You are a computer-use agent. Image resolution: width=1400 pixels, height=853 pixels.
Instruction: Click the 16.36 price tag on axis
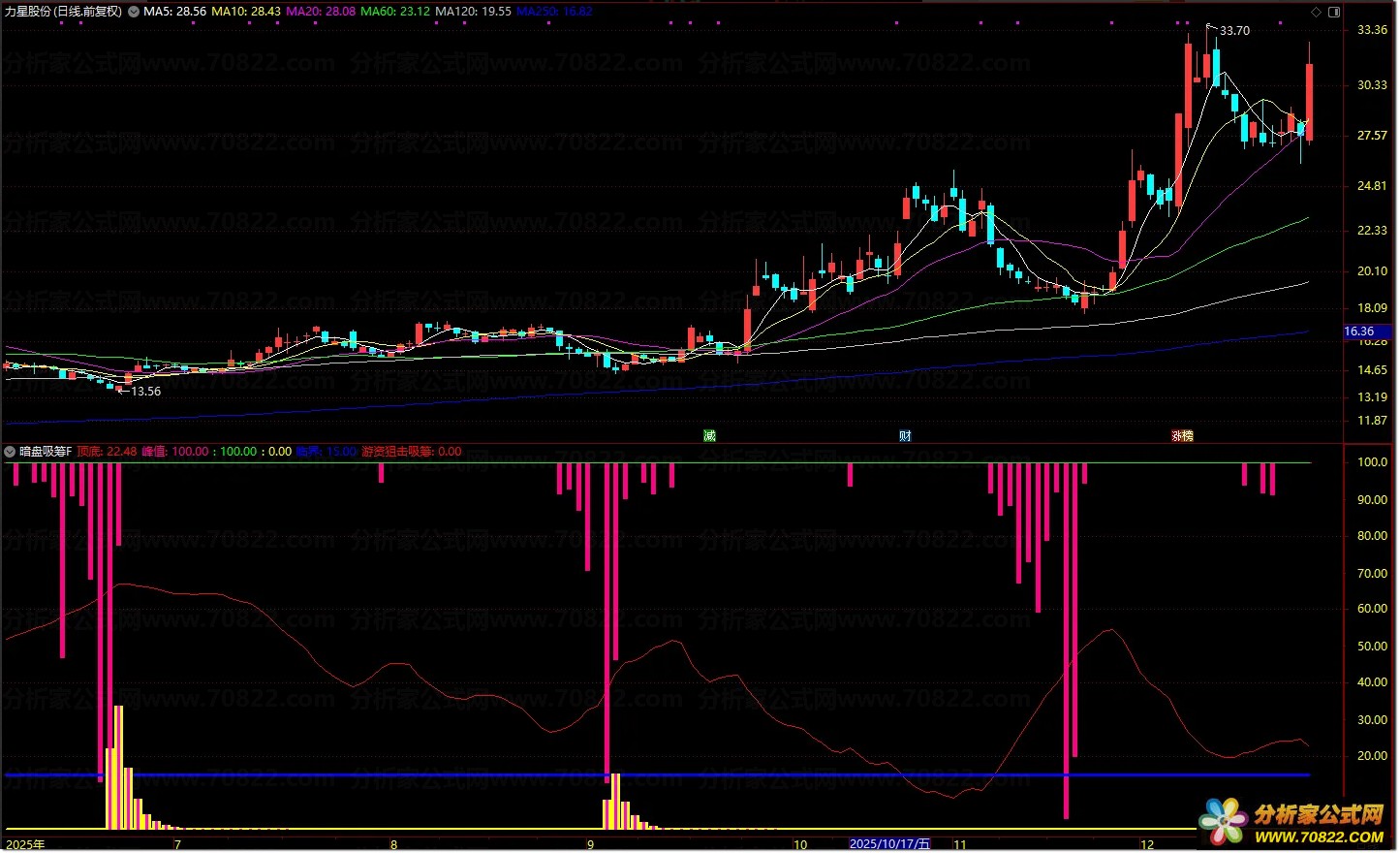[x=1358, y=332]
